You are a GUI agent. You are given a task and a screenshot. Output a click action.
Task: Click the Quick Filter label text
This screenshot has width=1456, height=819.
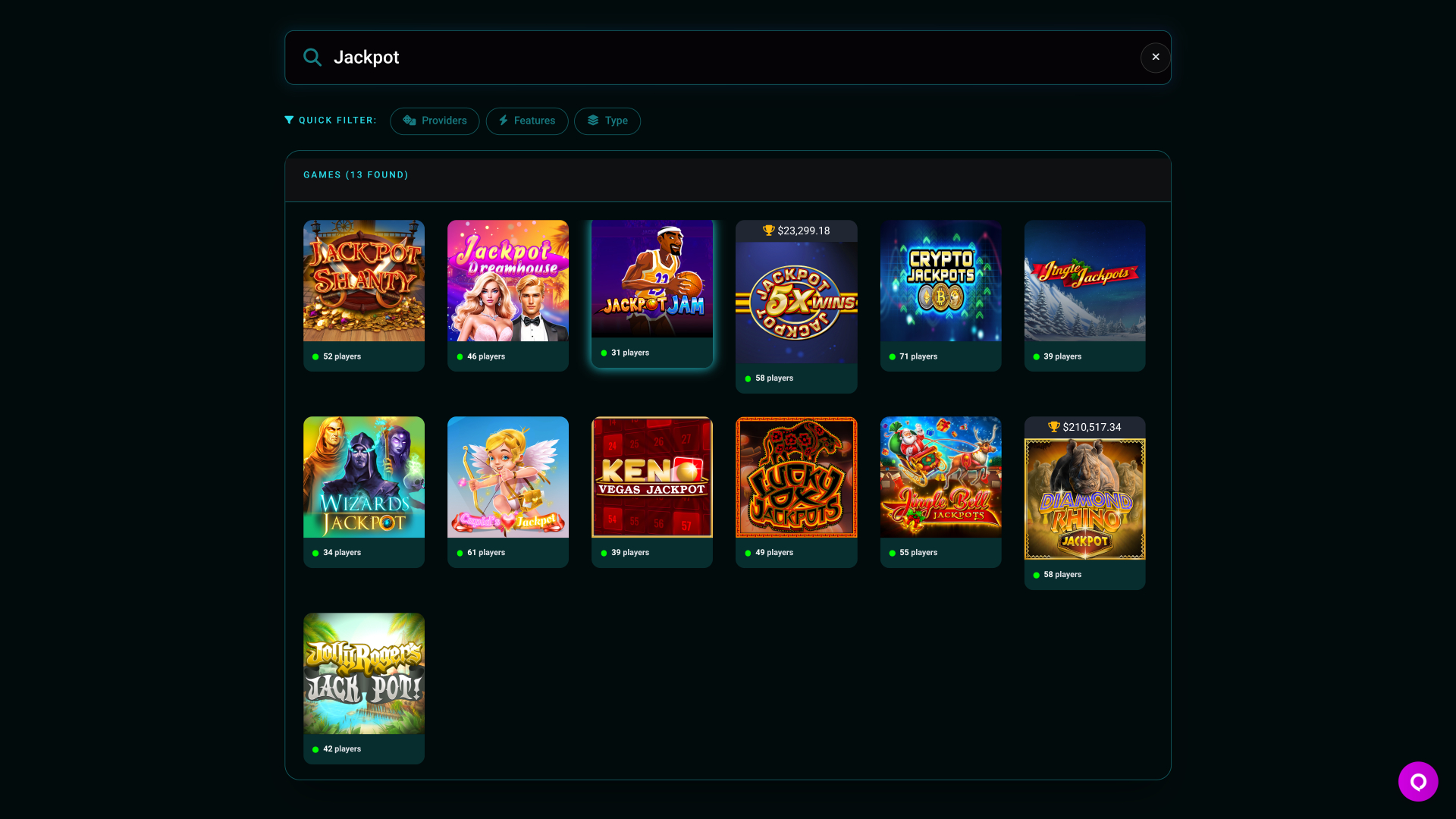click(x=337, y=121)
